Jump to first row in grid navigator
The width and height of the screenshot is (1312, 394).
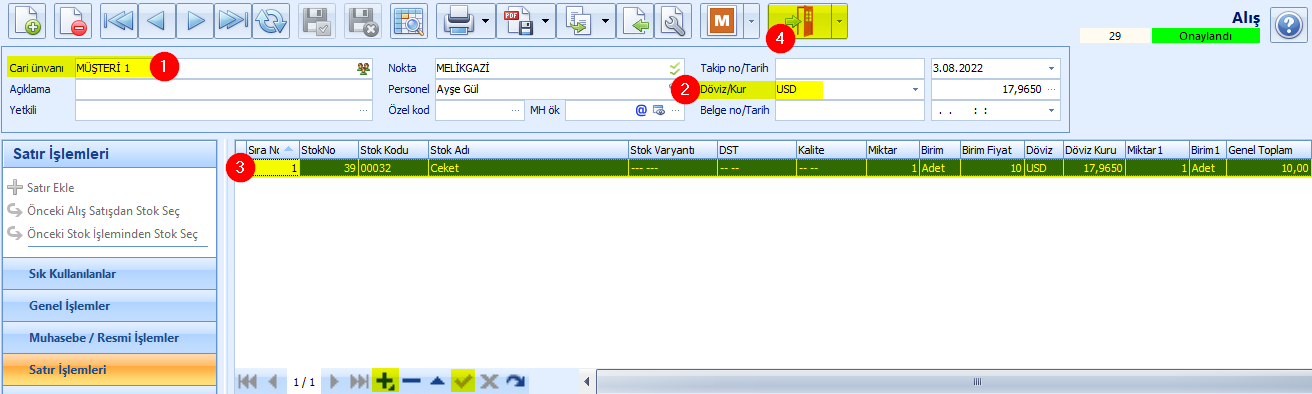(x=247, y=381)
